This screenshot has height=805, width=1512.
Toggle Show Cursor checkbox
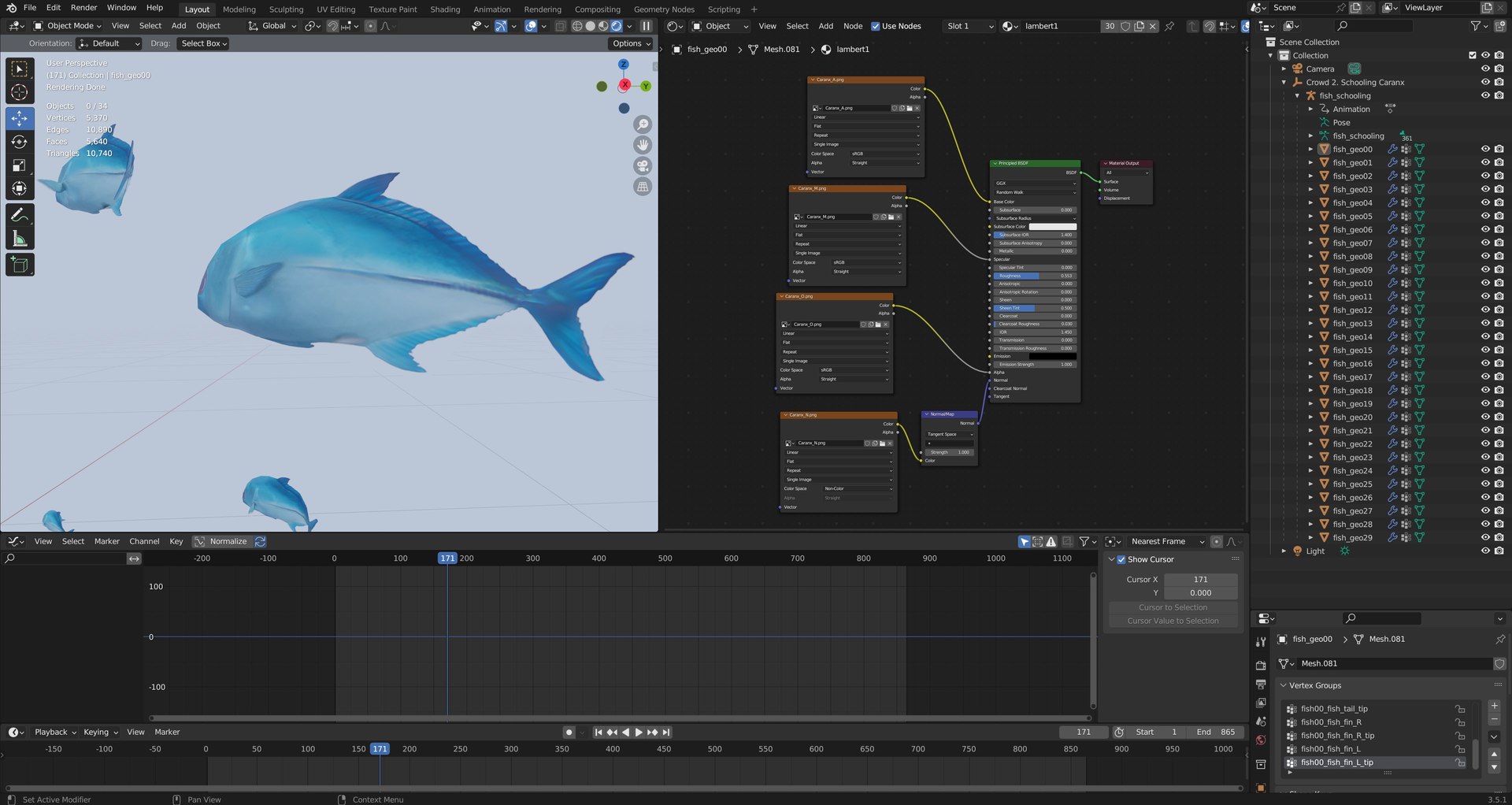point(1121,559)
